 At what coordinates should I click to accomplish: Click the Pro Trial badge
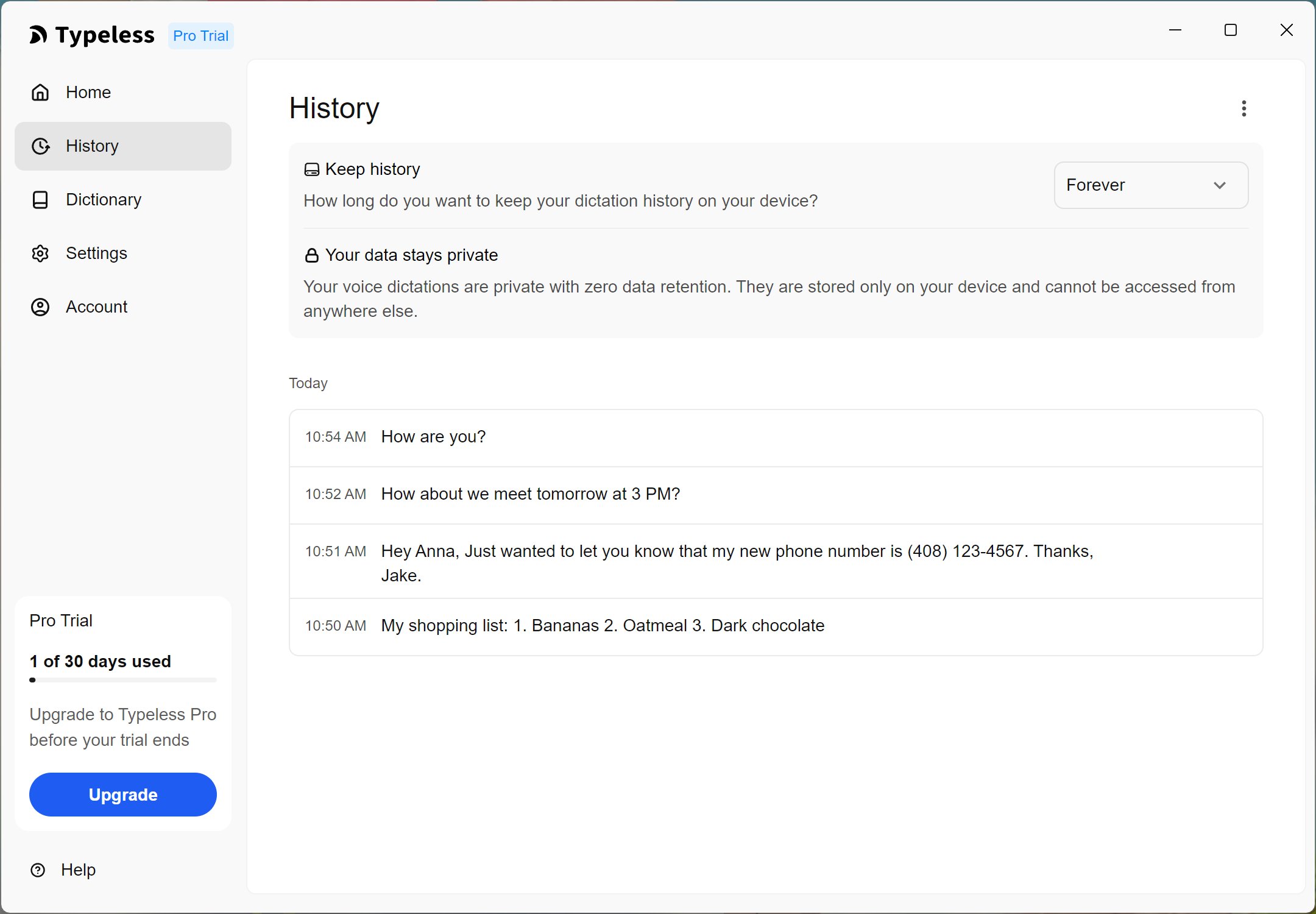[x=200, y=36]
